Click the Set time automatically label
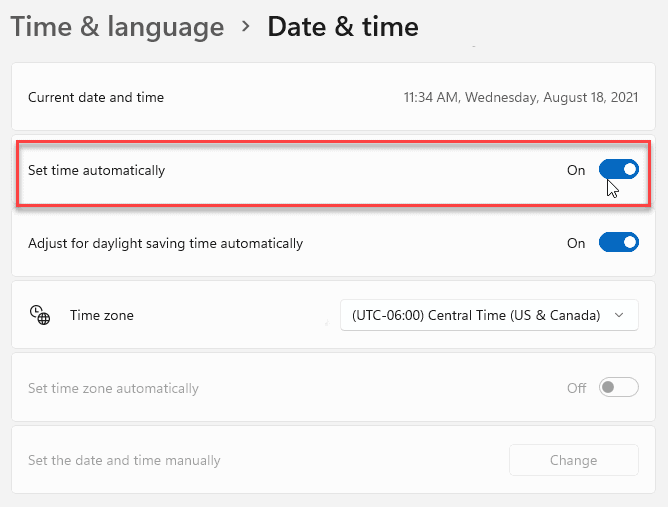This screenshot has width=668, height=507. click(x=97, y=170)
